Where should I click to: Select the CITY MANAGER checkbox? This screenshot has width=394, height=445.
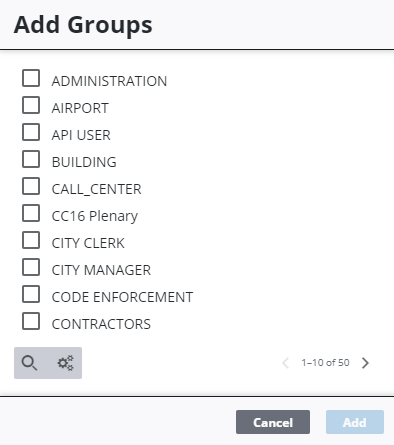[31, 267]
